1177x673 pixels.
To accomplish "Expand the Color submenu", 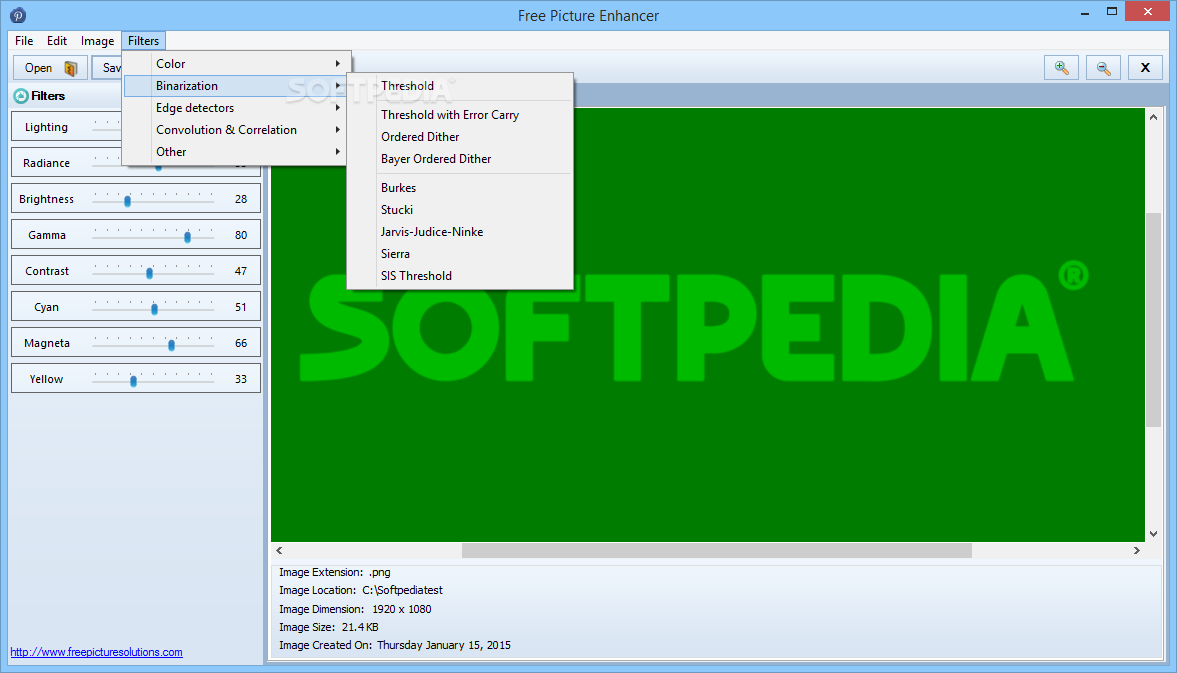I will point(234,64).
